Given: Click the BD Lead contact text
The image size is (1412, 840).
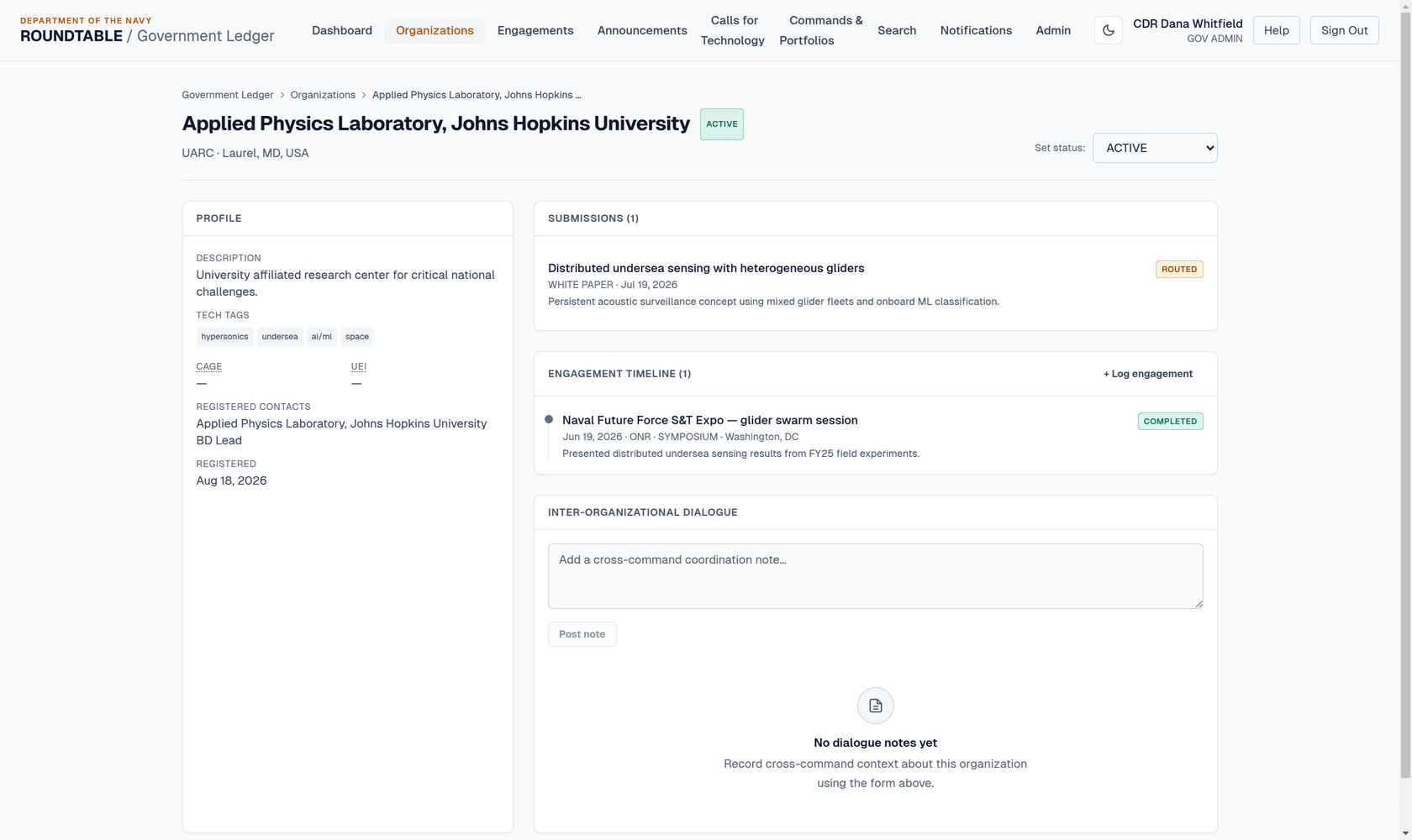Looking at the screenshot, I should [x=219, y=440].
